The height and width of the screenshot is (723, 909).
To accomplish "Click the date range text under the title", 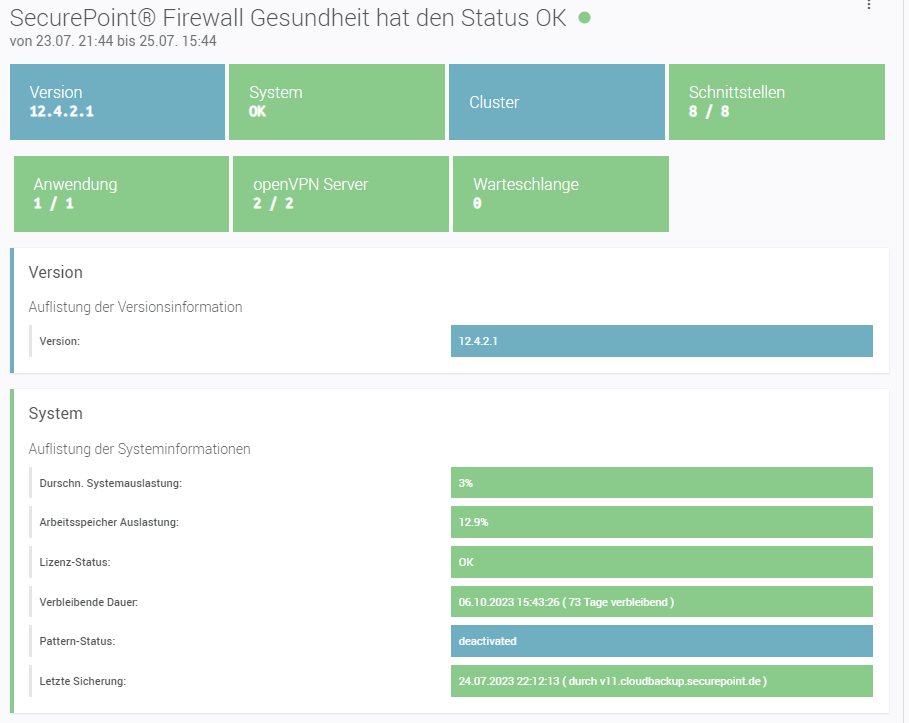I will pos(113,41).
